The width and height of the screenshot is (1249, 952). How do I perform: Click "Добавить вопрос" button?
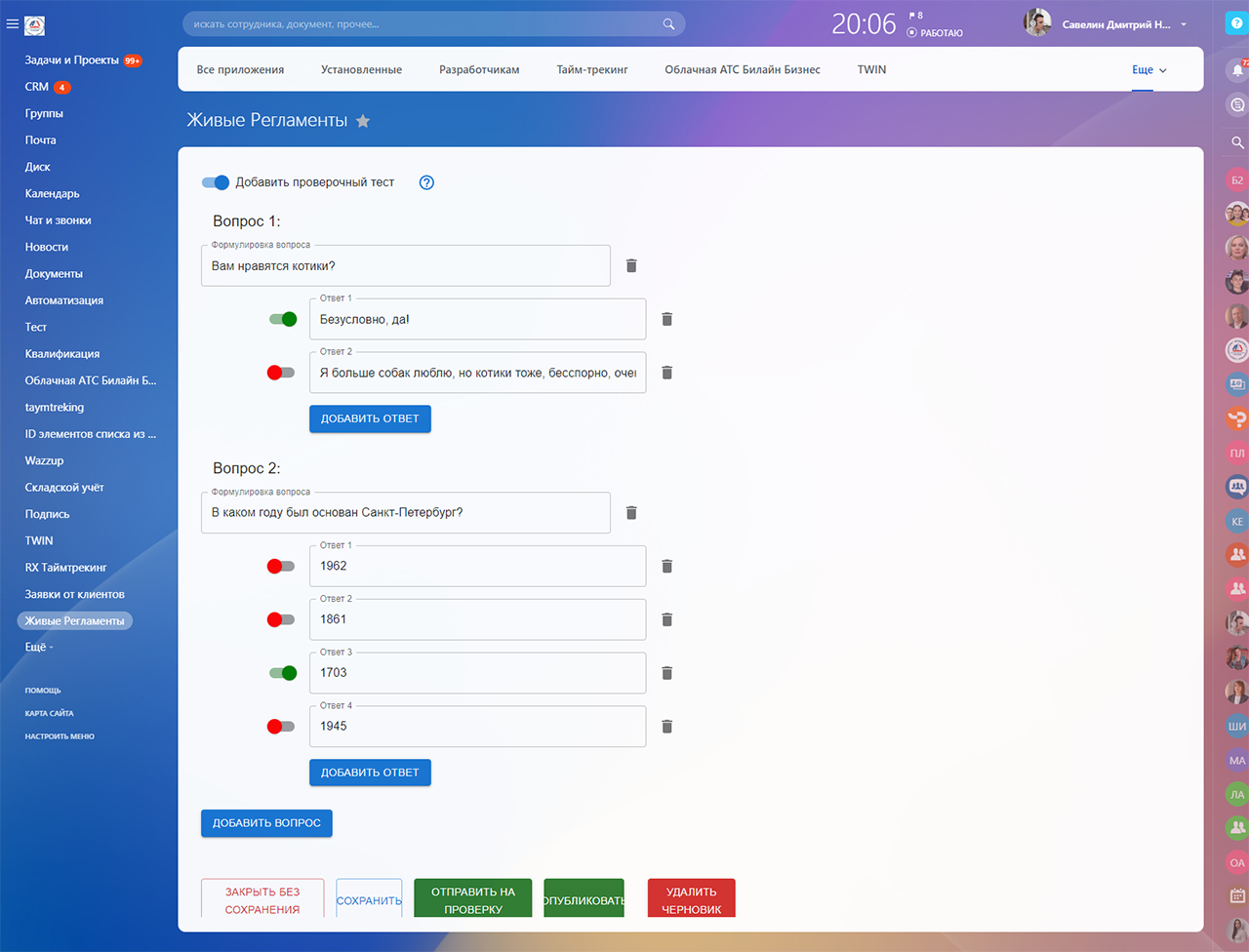(x=266, y=823)
